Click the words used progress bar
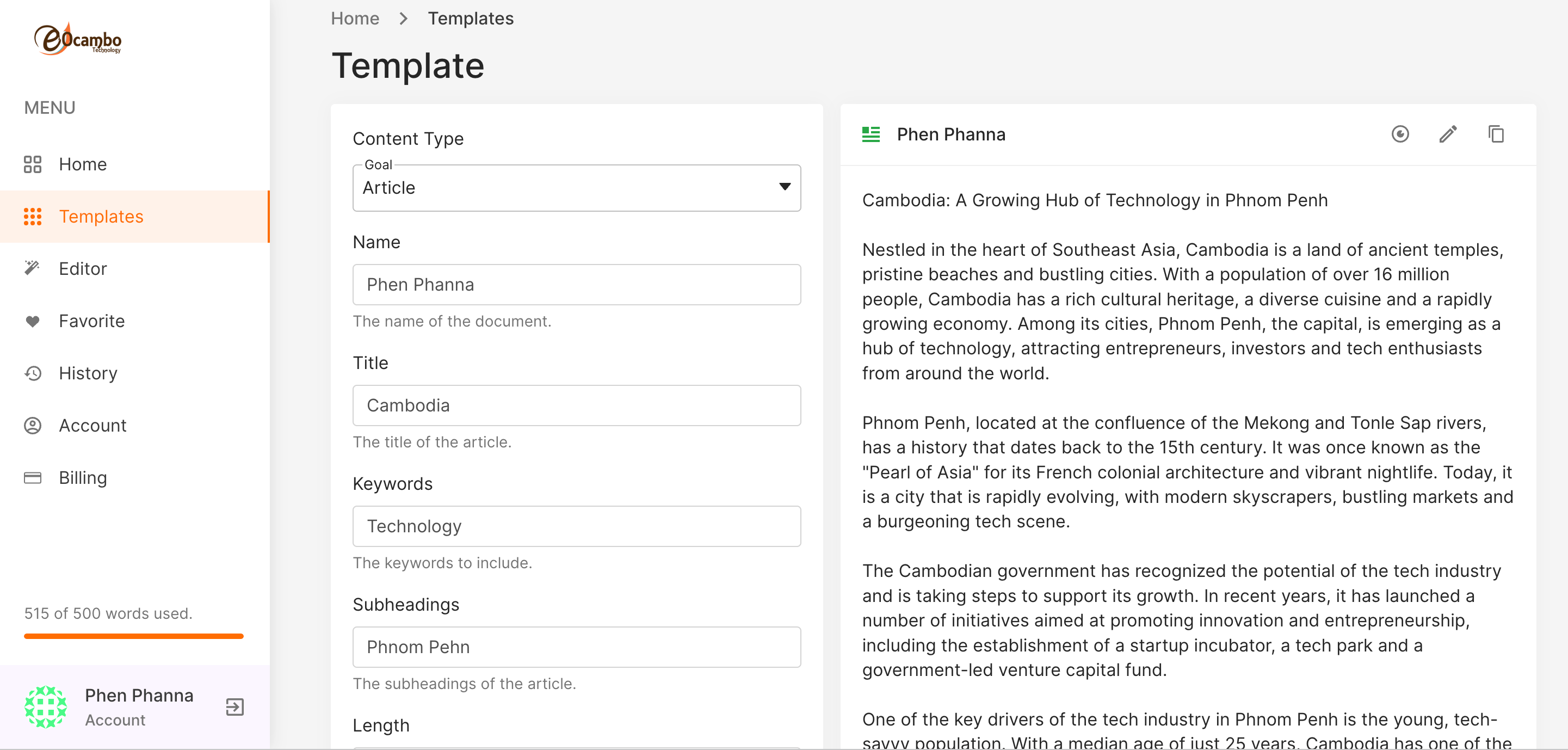1568x750 pixels. point(133,636)
